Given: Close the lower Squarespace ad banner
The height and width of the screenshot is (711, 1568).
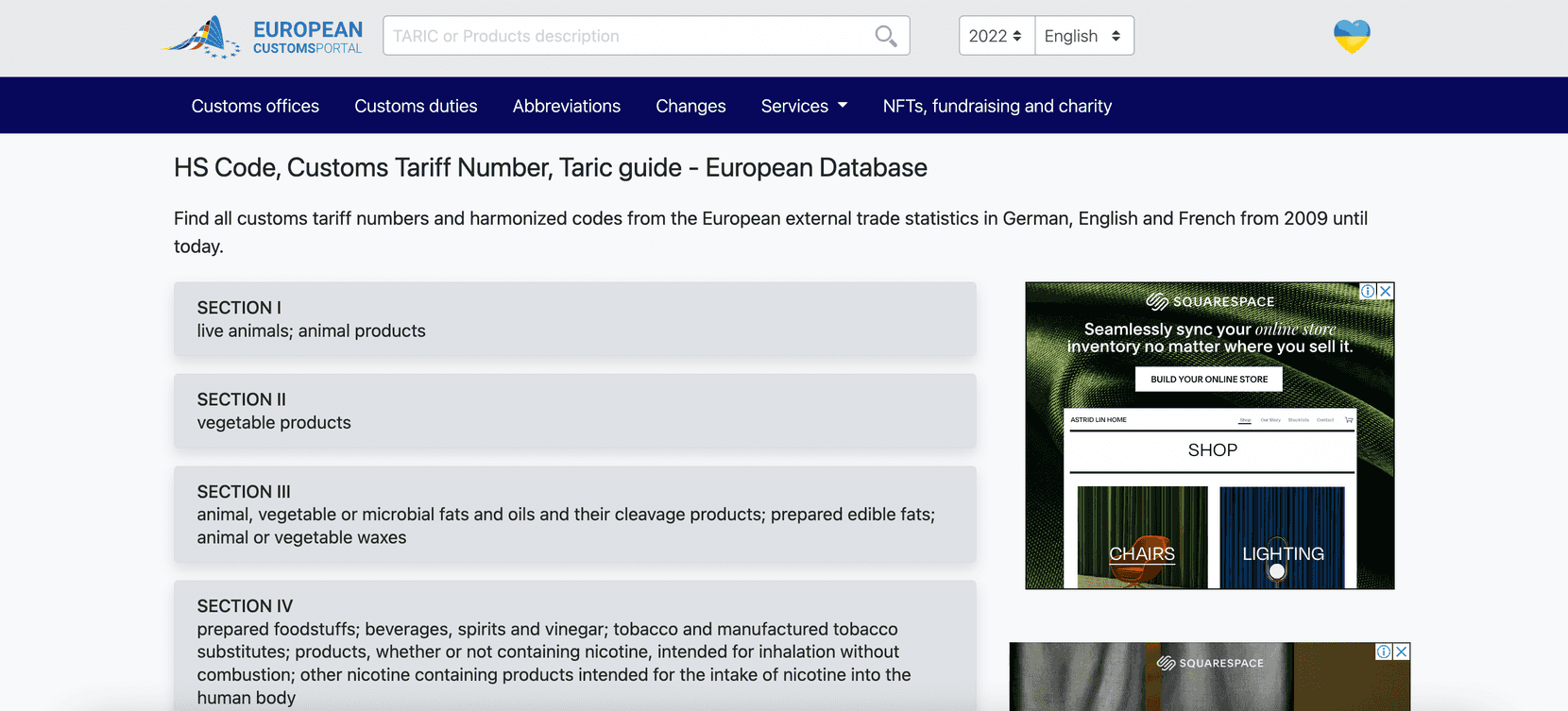Looking at the screenshot, I should click(1402, 652).
